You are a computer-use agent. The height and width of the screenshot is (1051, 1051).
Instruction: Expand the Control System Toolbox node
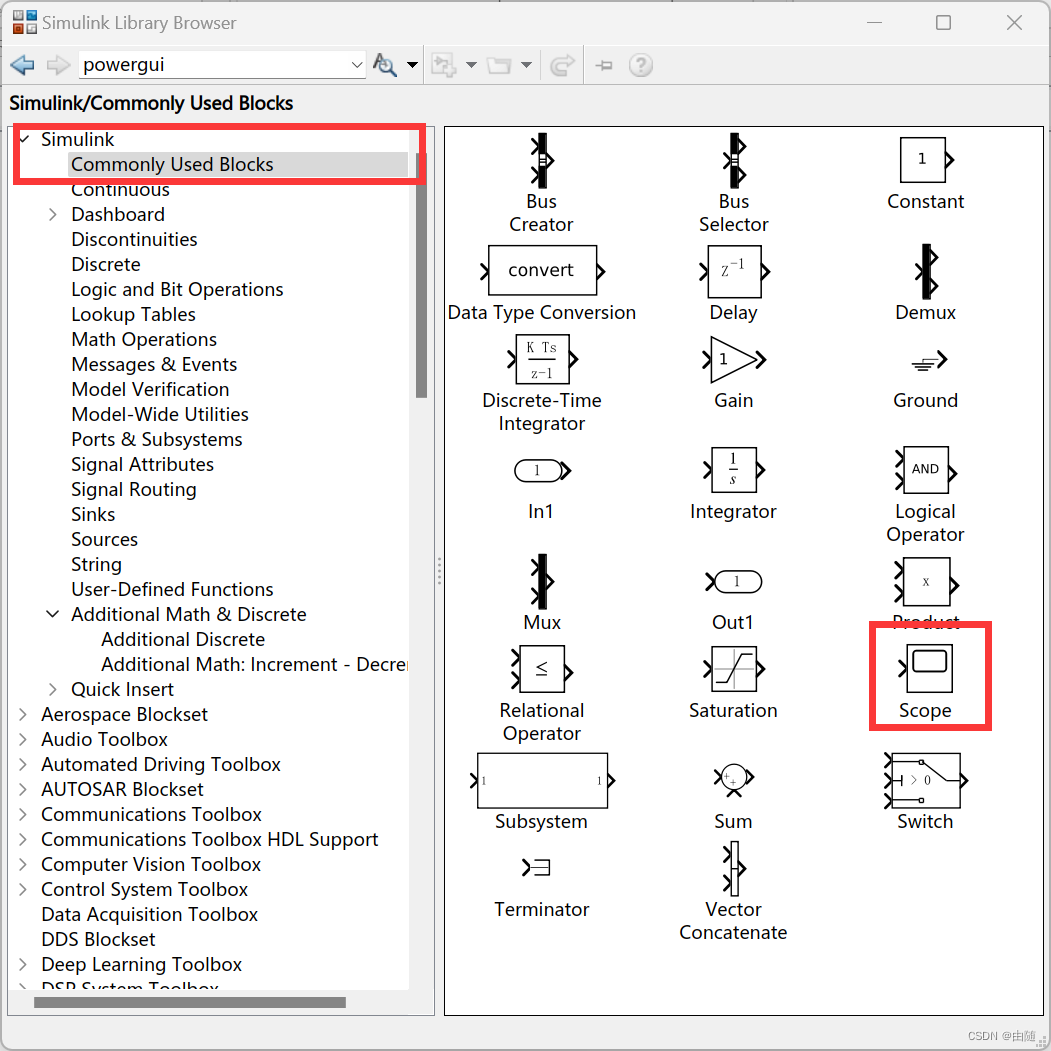(23, 889)
